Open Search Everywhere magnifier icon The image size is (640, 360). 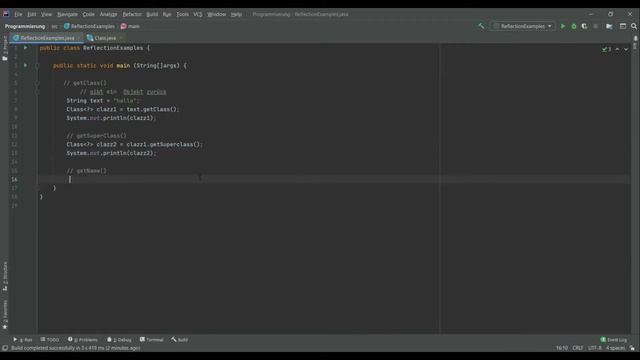[634, 26]
